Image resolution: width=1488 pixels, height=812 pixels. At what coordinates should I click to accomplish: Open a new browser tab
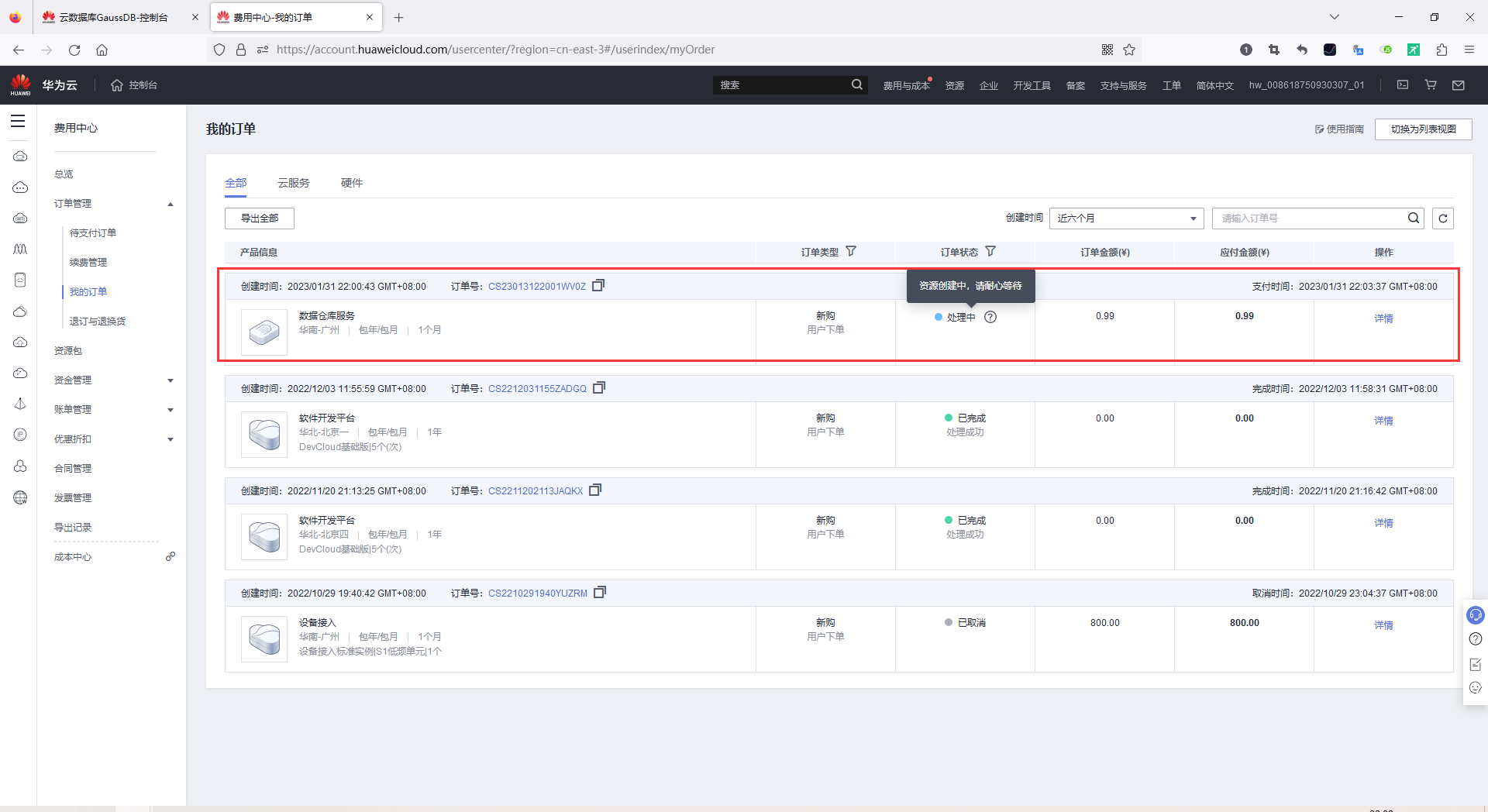[399, 17]
